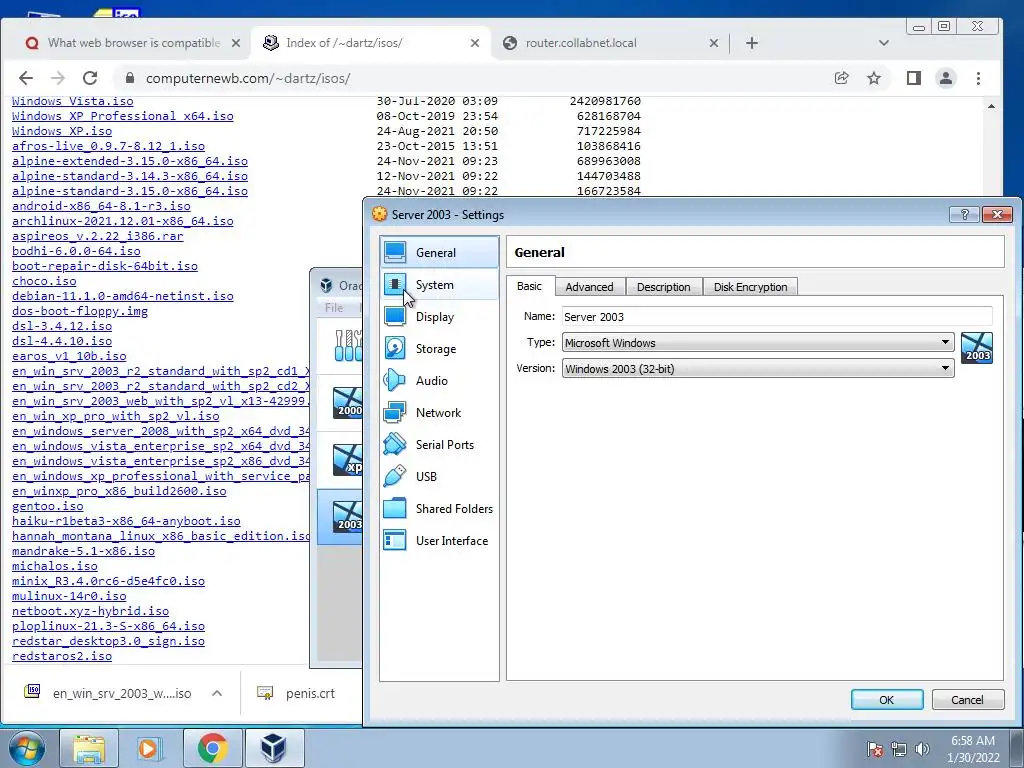Click the Windows 2003 OS type icon
Image resolution: width=1024 pixels, height=768 pixels.
(x=977, y=348)
